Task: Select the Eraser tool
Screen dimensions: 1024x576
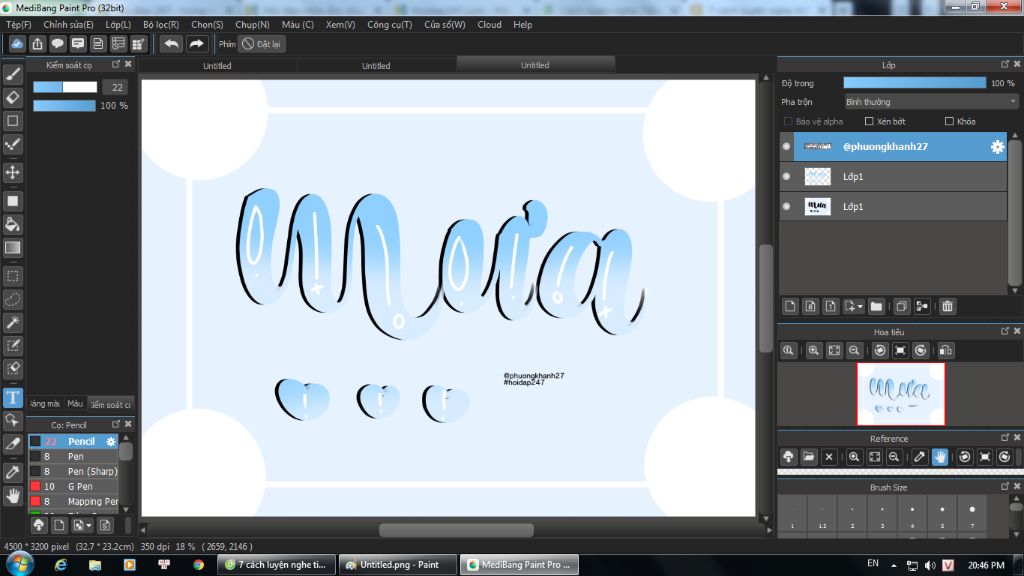Action: click(12, 97)
